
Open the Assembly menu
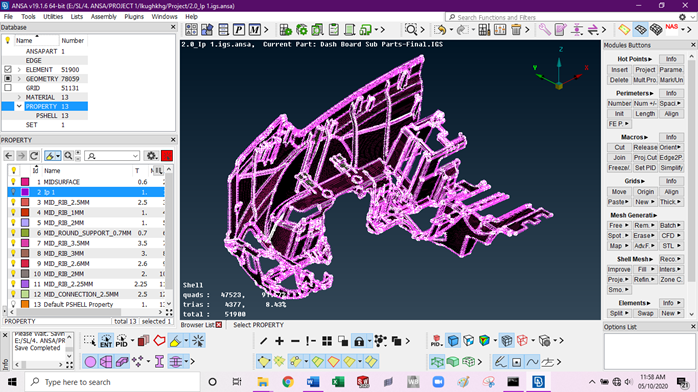tap(103, 16)
